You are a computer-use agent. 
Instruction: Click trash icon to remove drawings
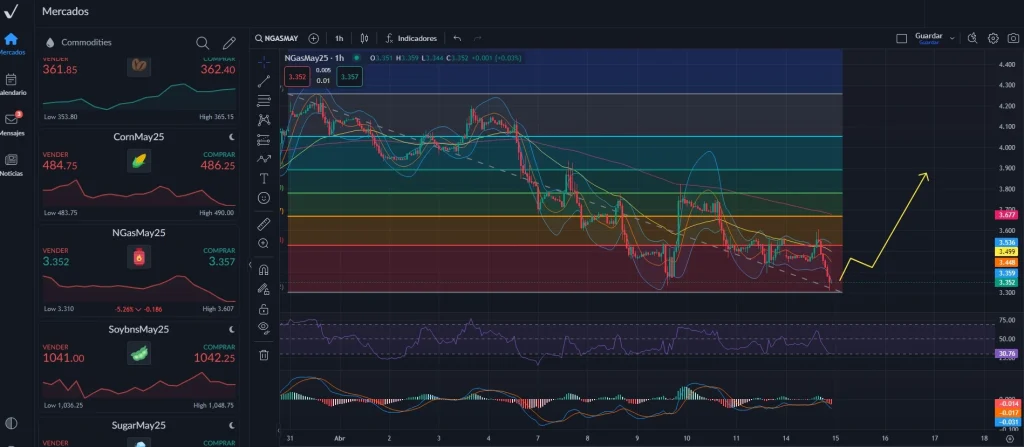tap(264, 355)
